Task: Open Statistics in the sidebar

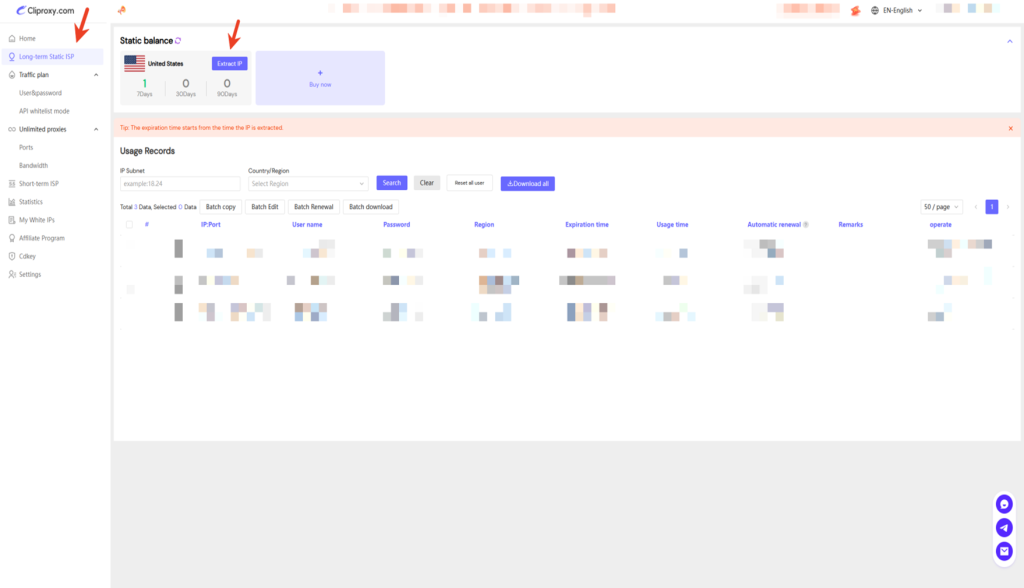Action: pos(31,202)
